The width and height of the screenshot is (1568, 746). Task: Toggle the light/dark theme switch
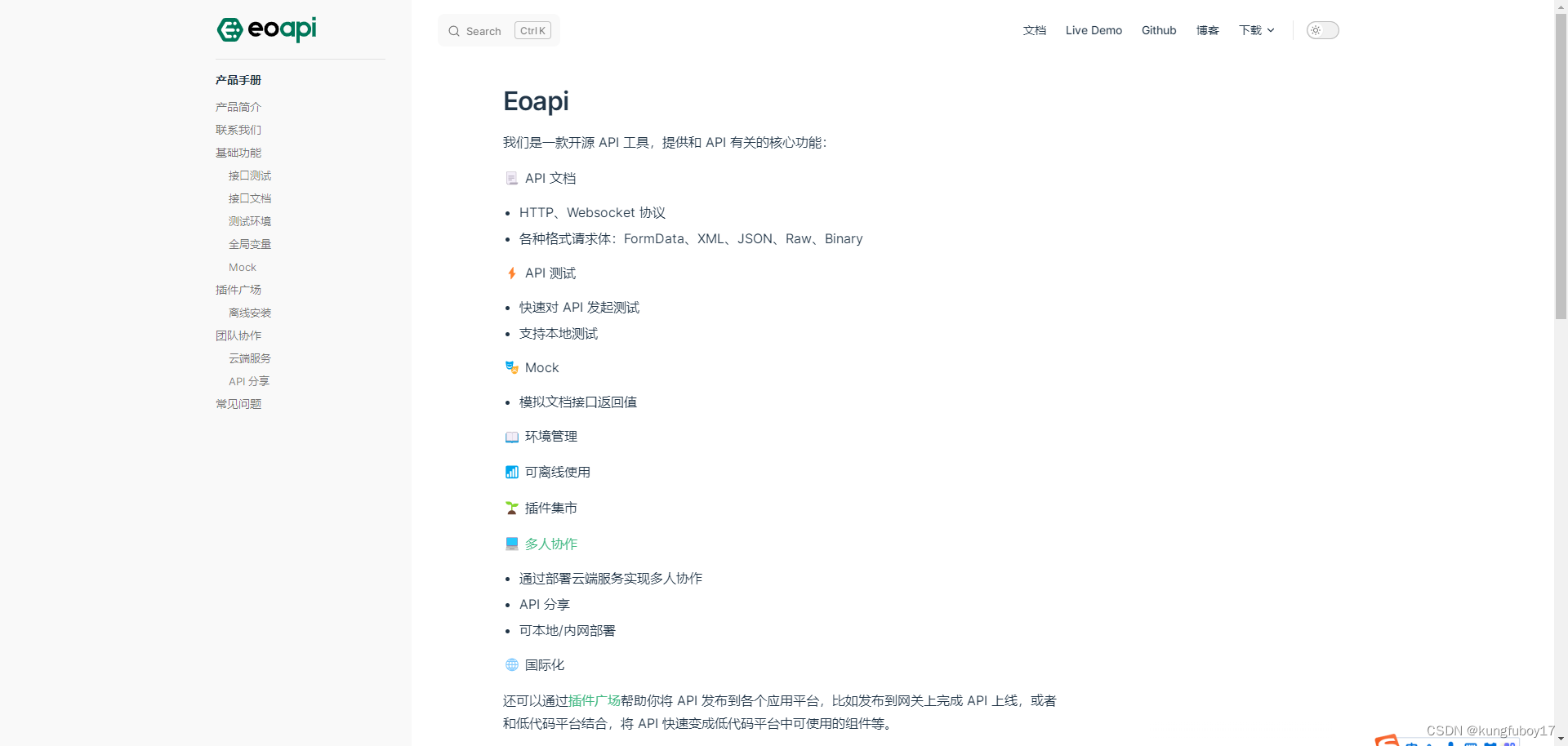point(1322,30)
